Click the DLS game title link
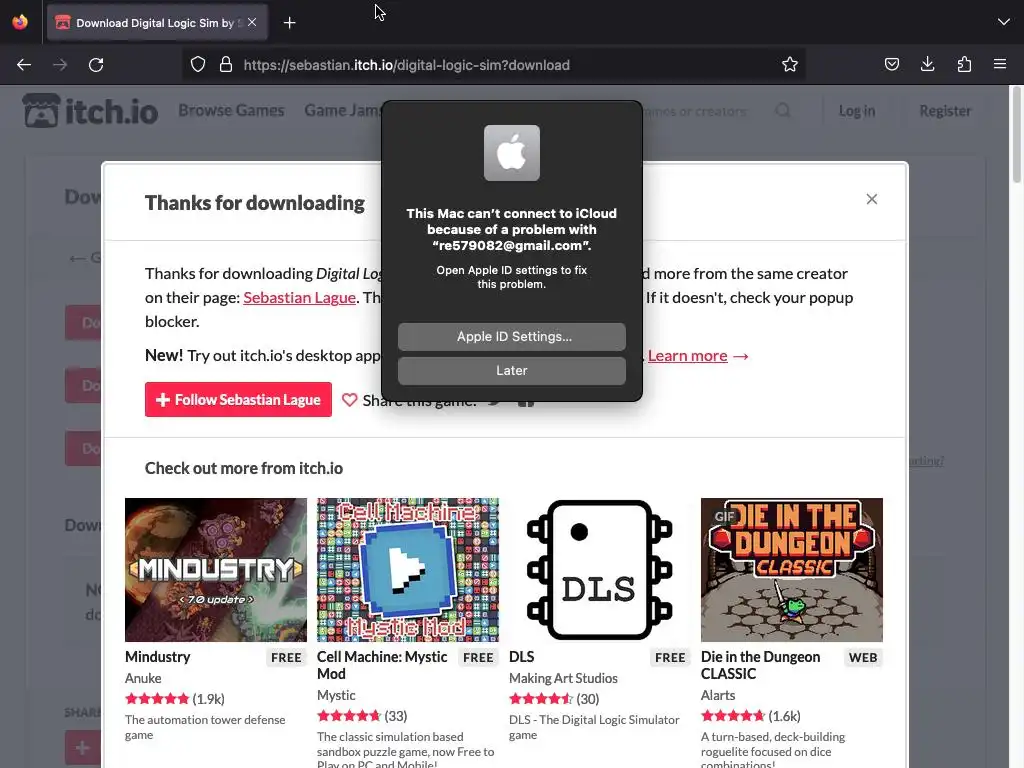Screen dimensions: 1024x768 (x=521, y=657)
